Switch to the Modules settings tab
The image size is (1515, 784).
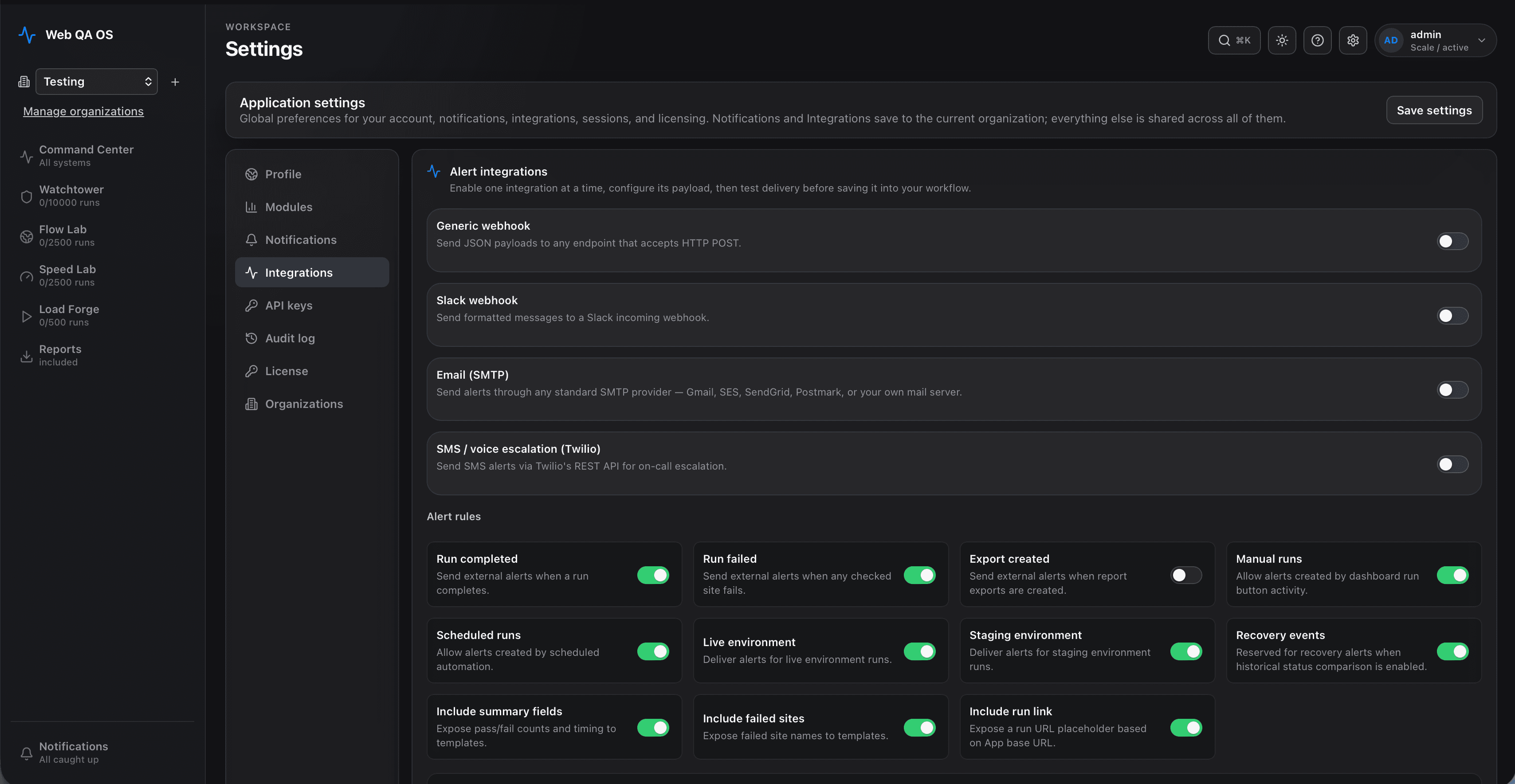(312, 207)
